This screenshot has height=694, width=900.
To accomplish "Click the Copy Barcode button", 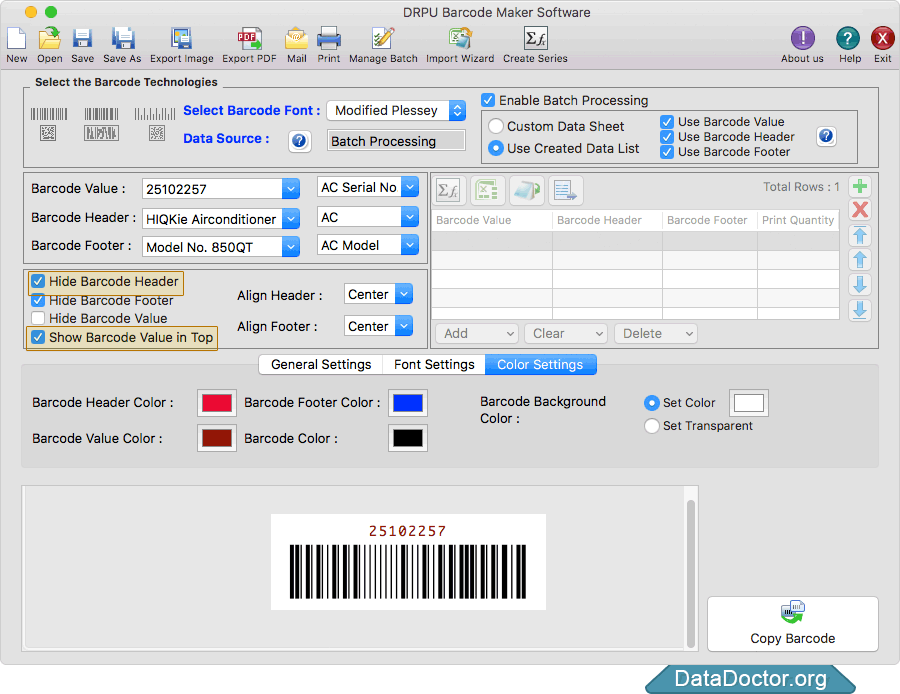I will (792, 624).
